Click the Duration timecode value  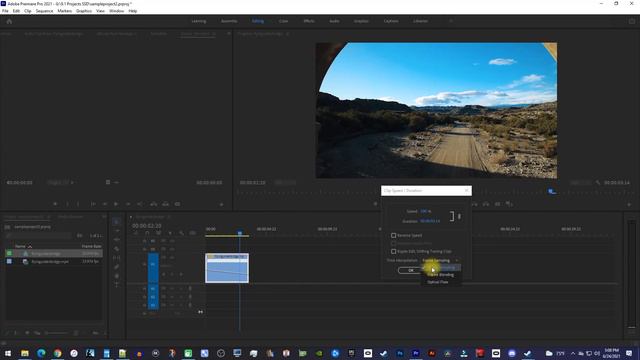click(x=430, y=221)
